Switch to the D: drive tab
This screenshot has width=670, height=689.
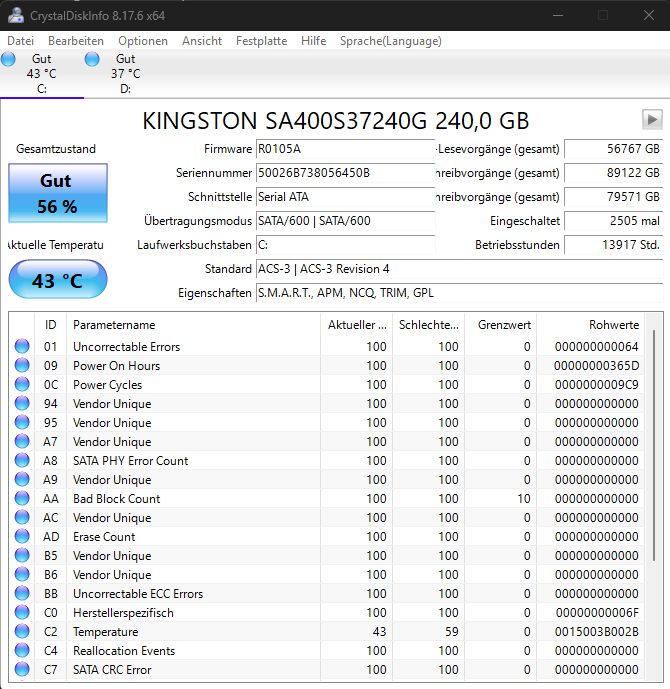tap(126, 74)
